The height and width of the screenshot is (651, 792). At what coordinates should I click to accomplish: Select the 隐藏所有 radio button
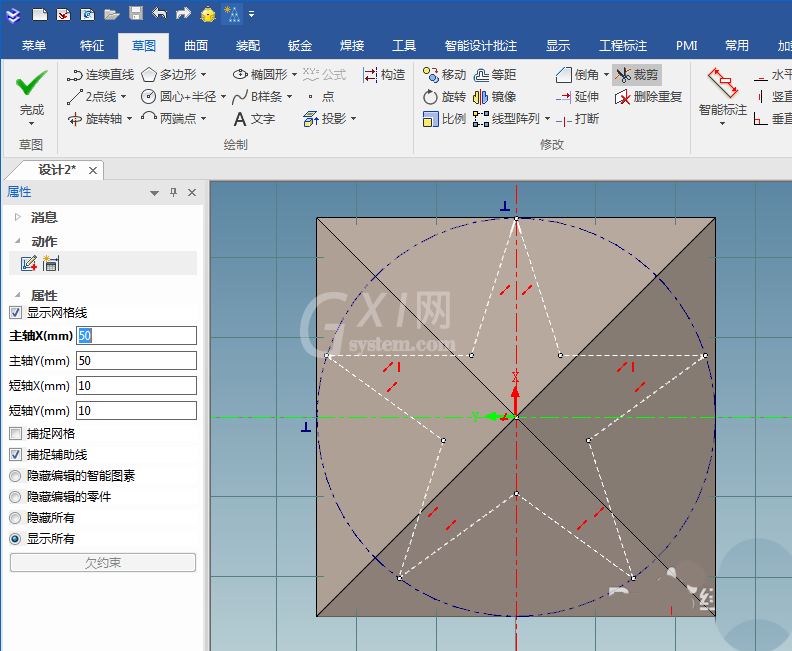click(x=15, y=518)
